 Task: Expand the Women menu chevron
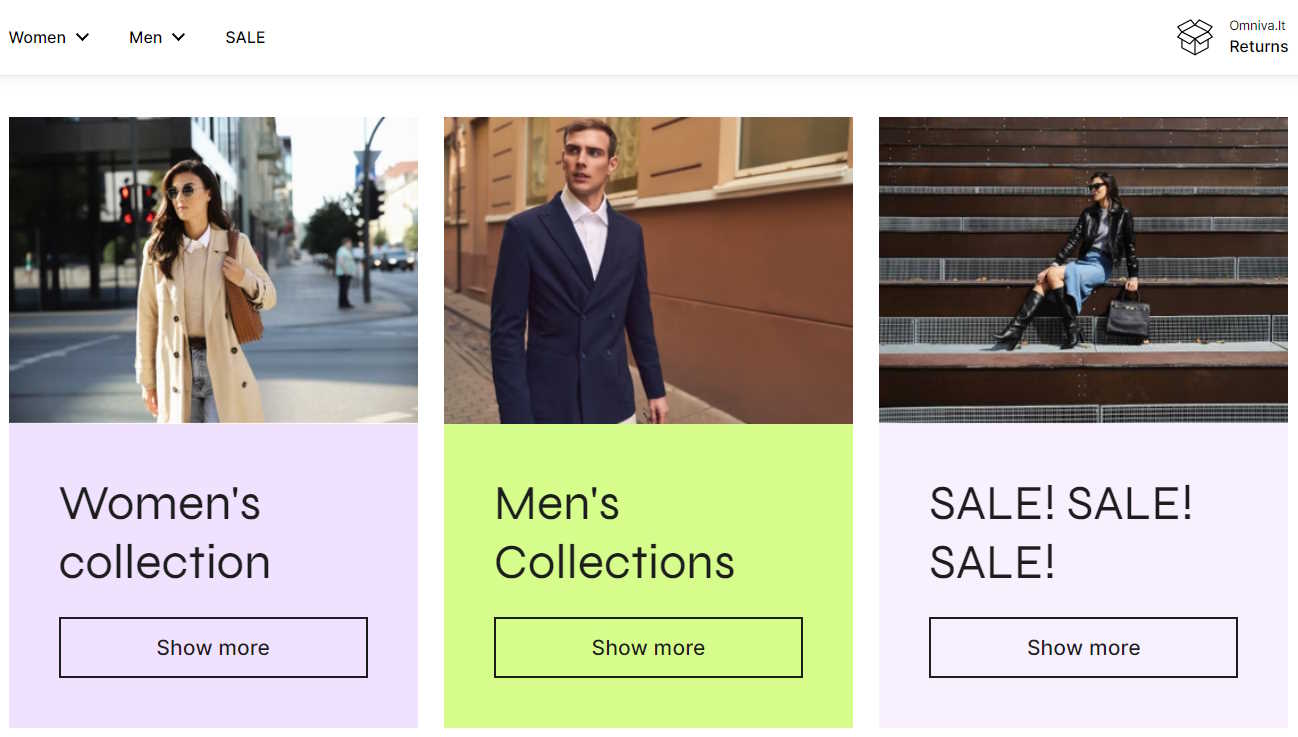pos(82,37)
